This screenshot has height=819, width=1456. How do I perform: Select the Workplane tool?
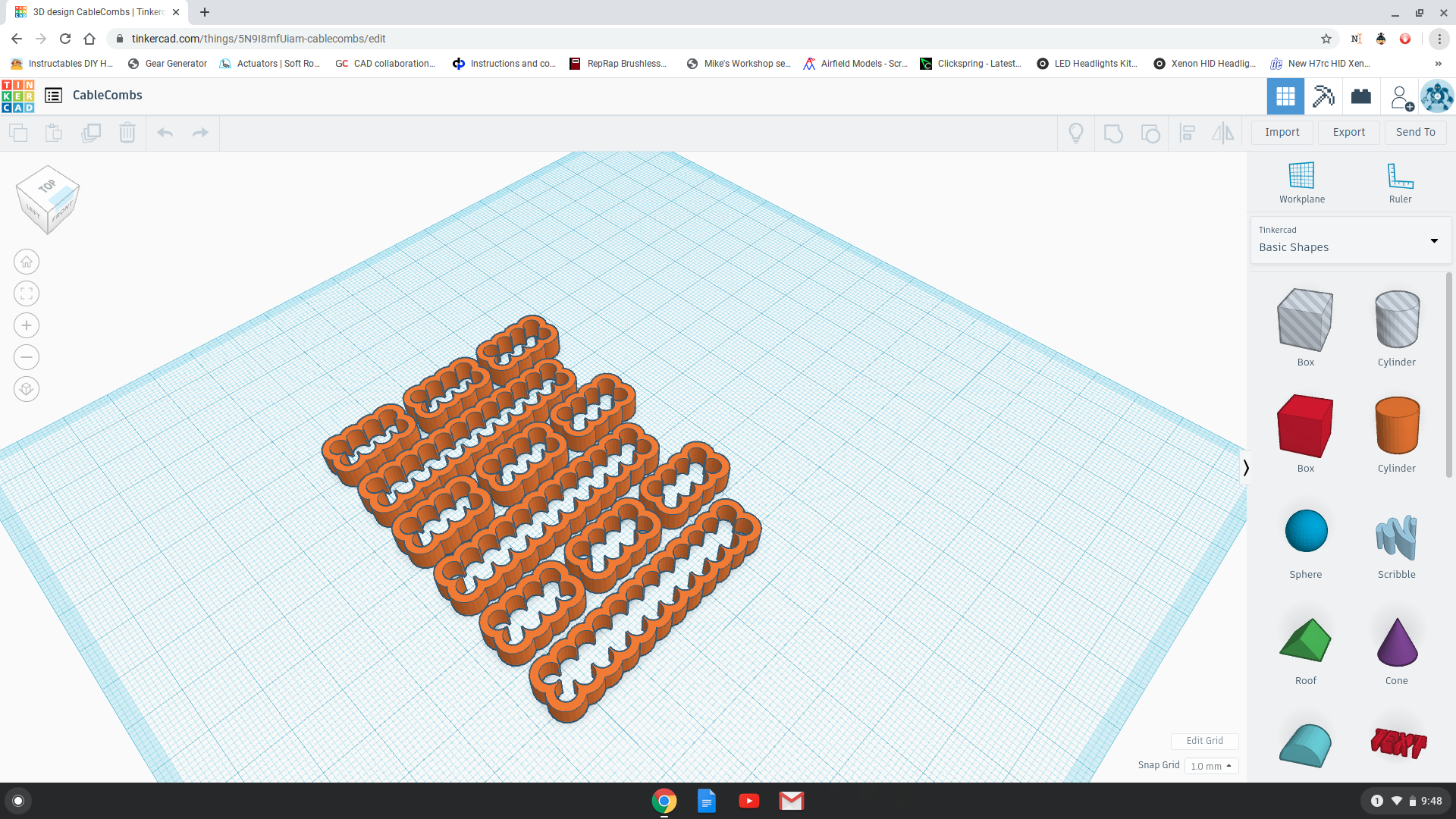pyautogui.click(x=1302, y=183)
